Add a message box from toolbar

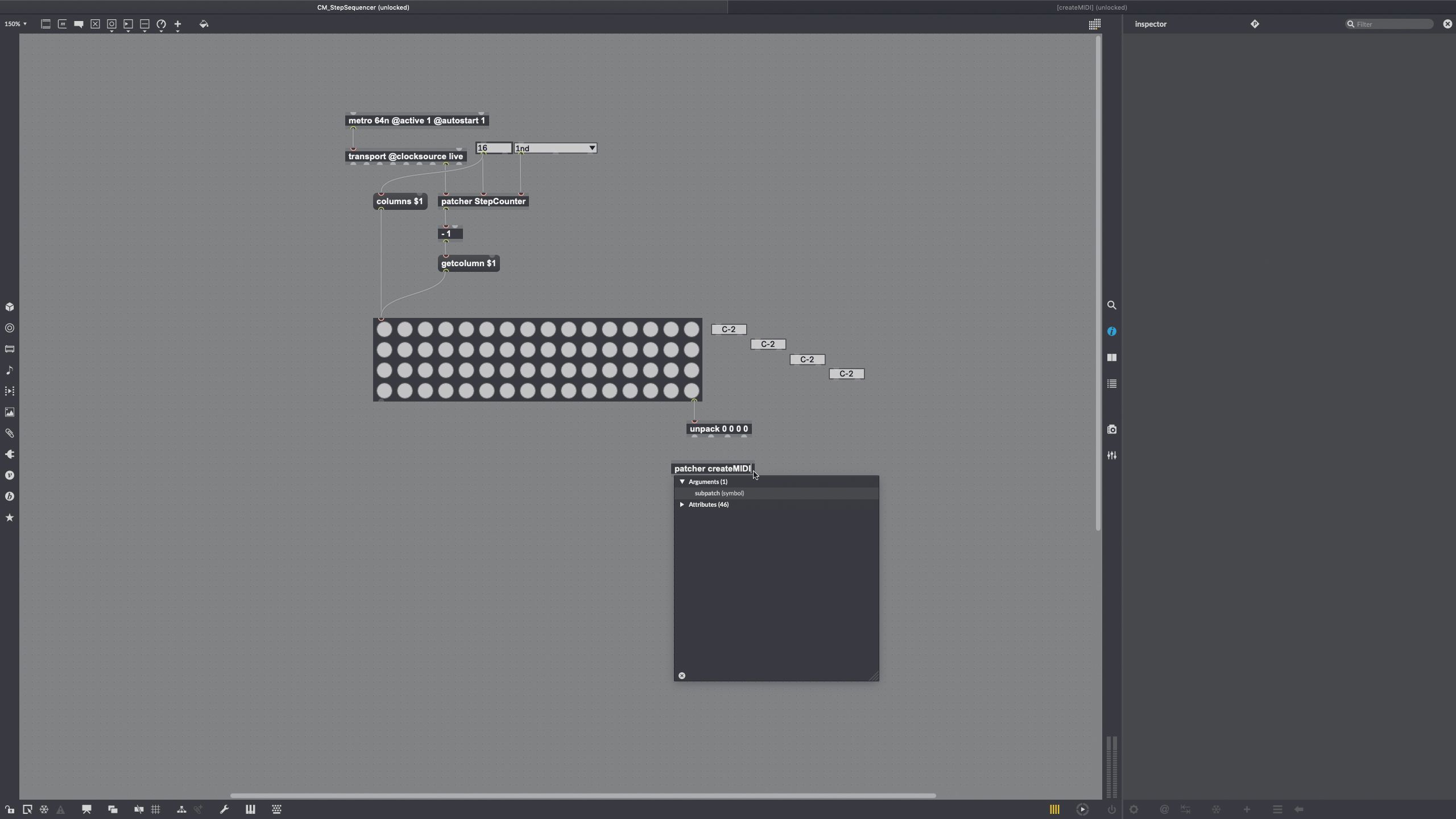(62, 24)
